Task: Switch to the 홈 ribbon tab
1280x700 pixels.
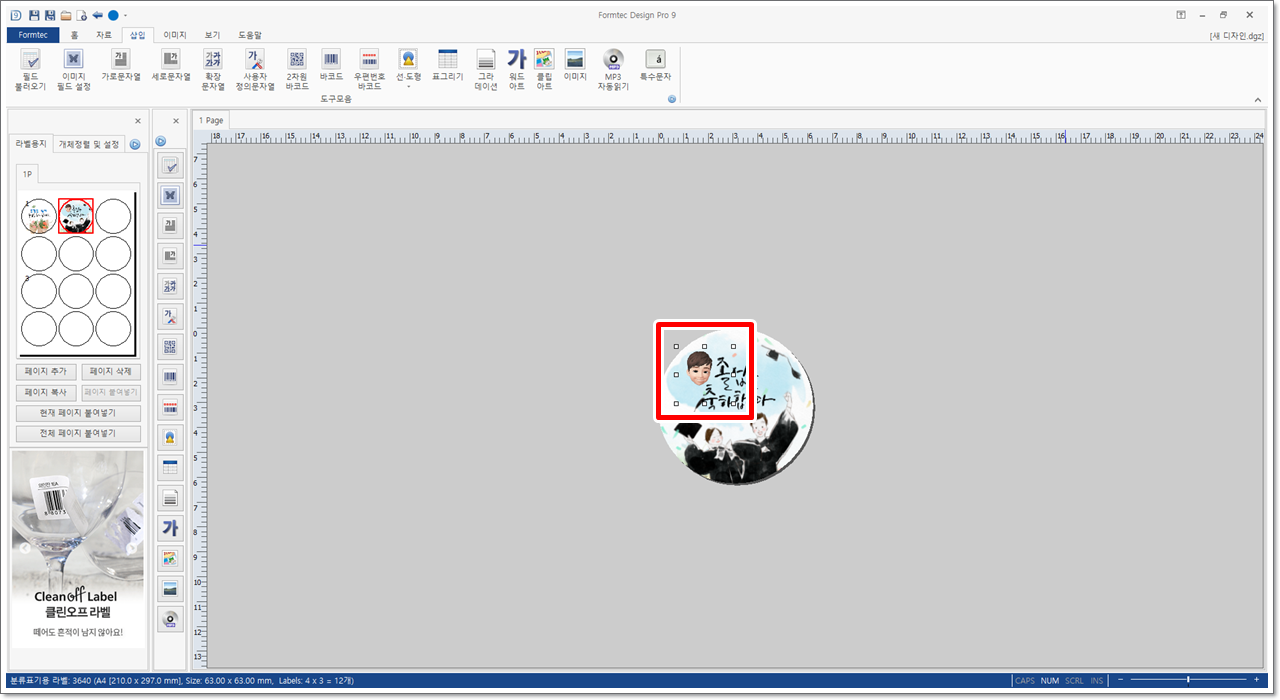Action: (x=75, y=35)
